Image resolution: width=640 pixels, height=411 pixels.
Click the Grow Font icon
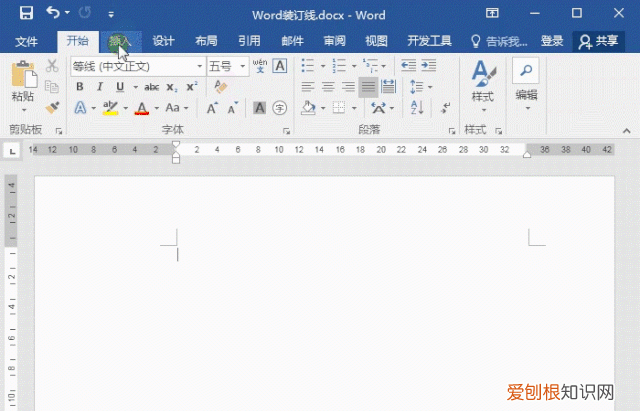[x=212, y=108]
